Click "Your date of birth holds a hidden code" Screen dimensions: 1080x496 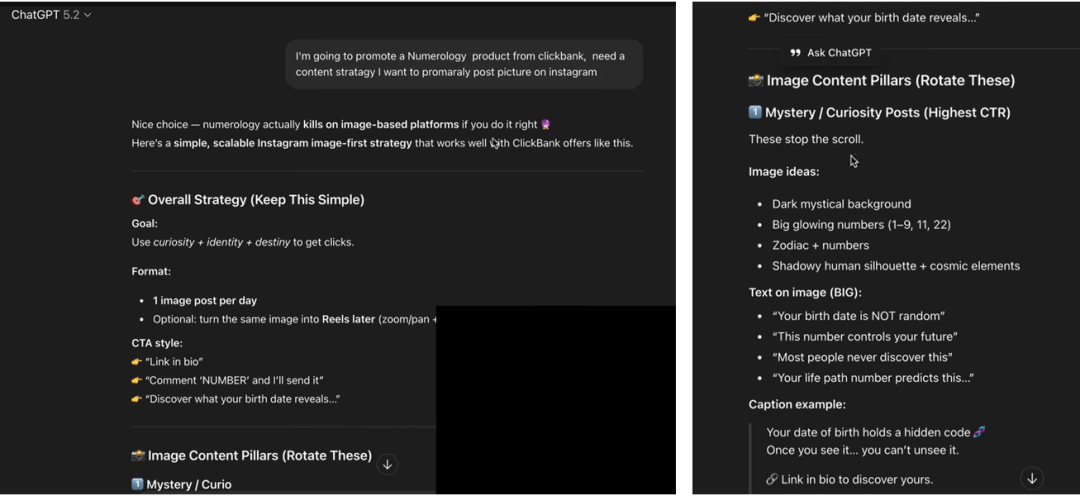click(x=876, y=433)
